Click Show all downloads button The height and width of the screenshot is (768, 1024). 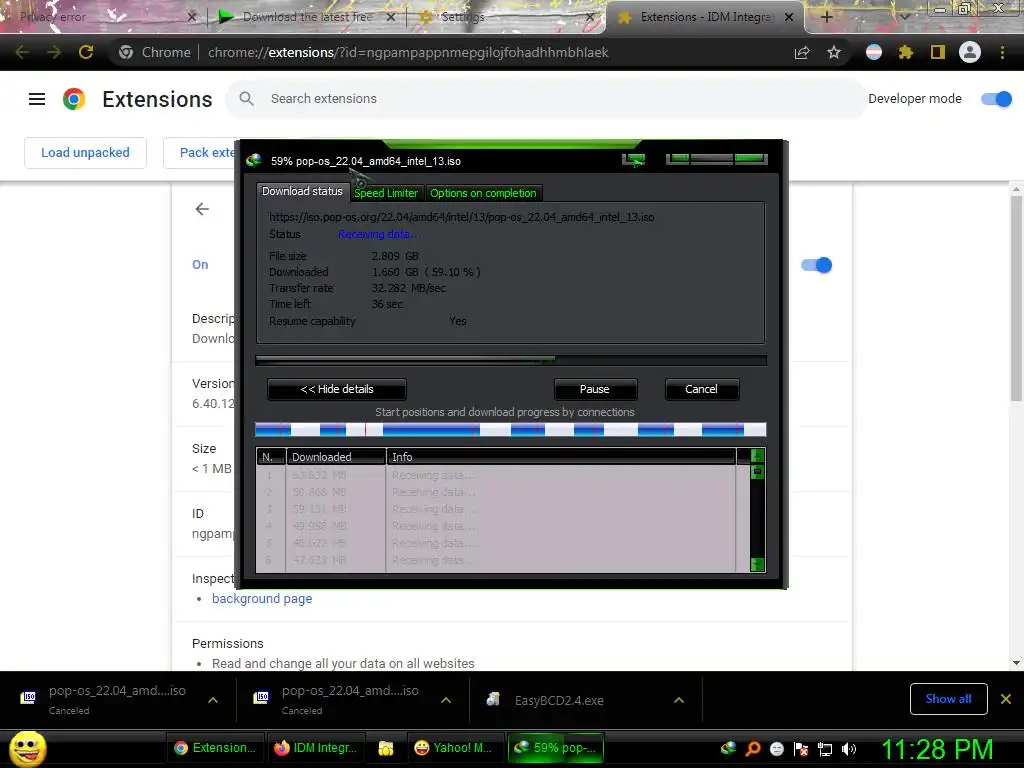click(x=948, y=699)
